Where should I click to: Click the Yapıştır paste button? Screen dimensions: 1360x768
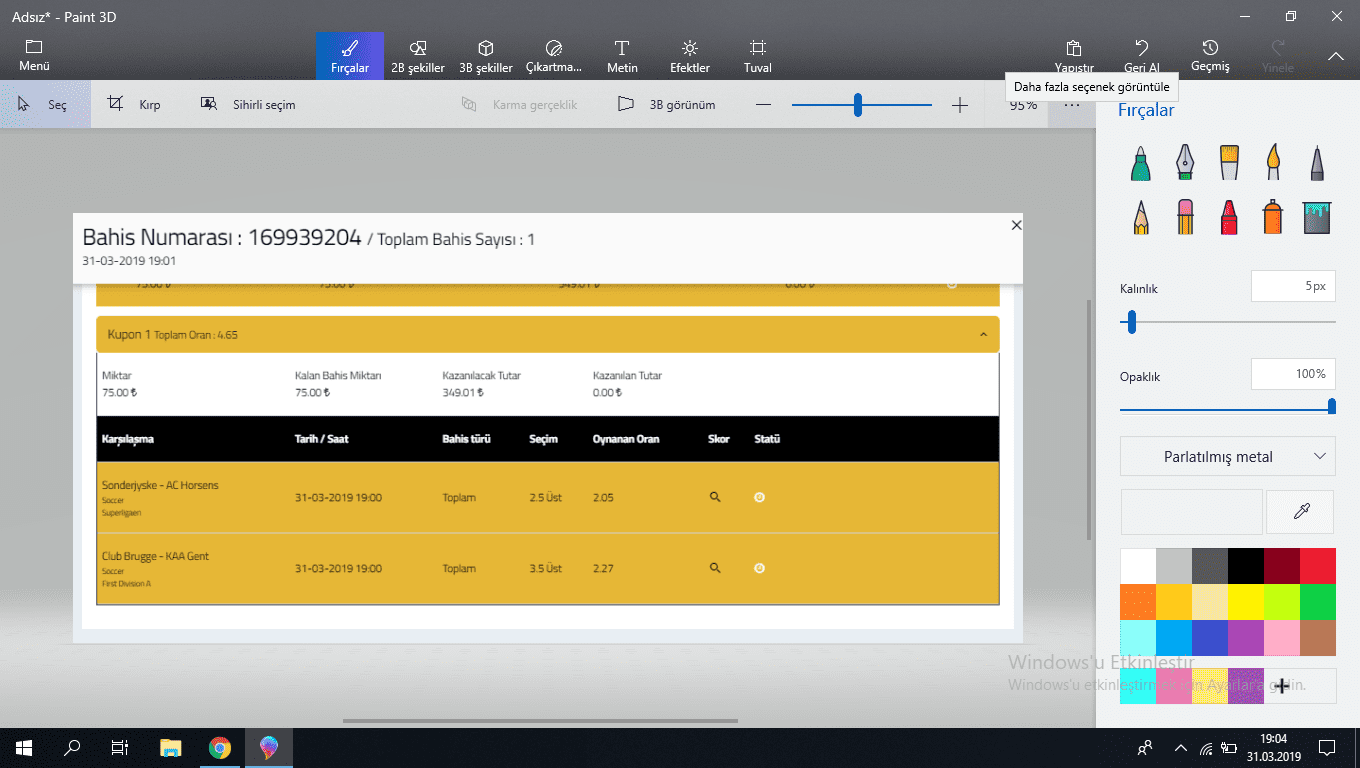coord(1074,56)
